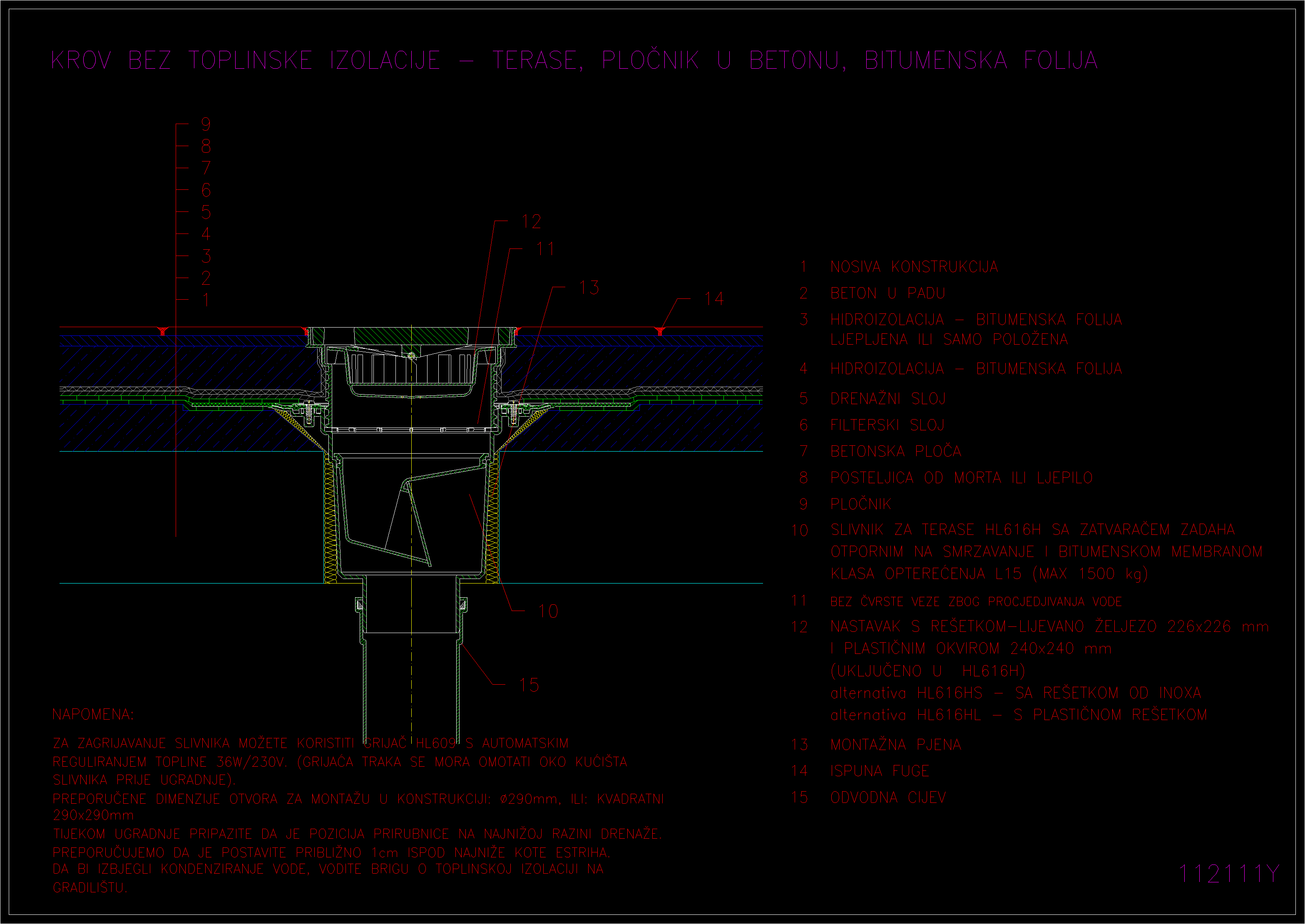Click callout label 12 above the drain section
1305x924 pixels.
click(531, 222)
